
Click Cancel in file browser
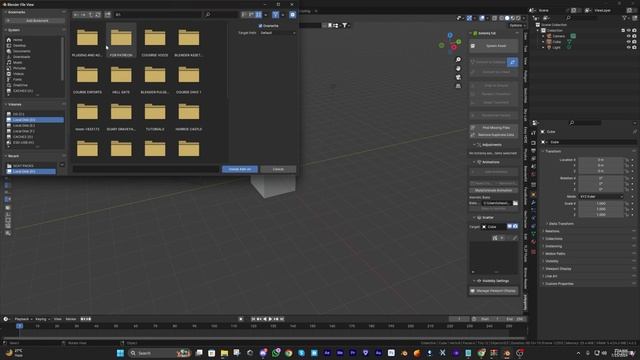coord(278,169)
